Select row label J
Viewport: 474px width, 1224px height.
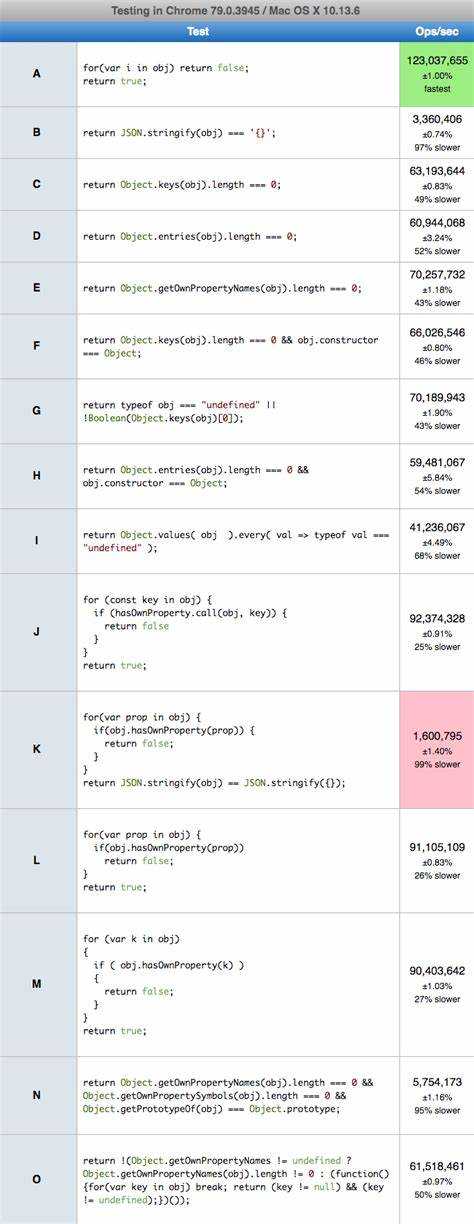(x=38, y=632)
